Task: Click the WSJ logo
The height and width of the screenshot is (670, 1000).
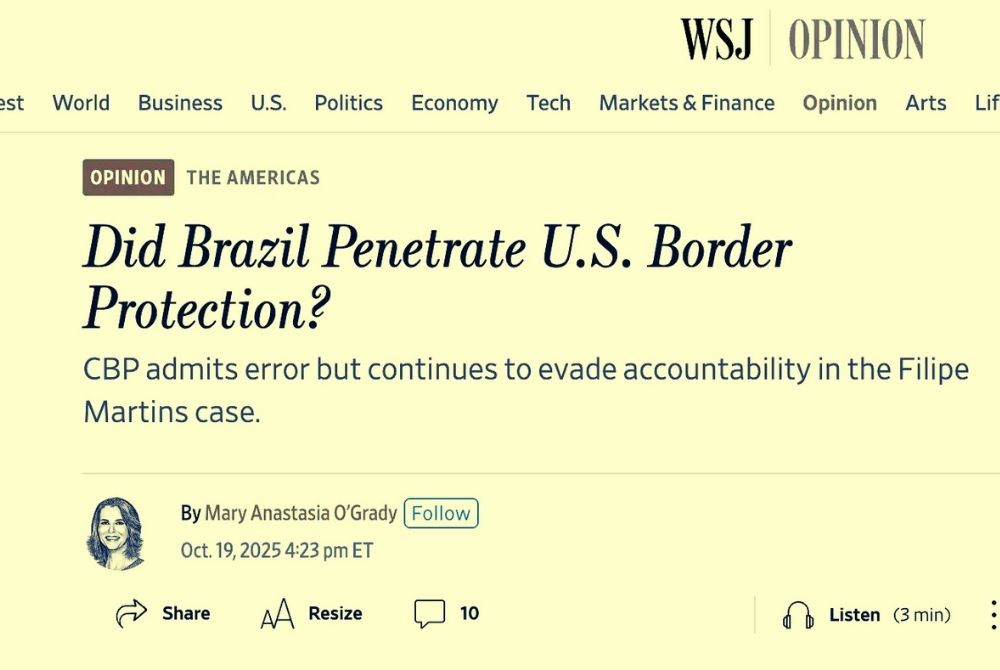Action: [715, 39]
